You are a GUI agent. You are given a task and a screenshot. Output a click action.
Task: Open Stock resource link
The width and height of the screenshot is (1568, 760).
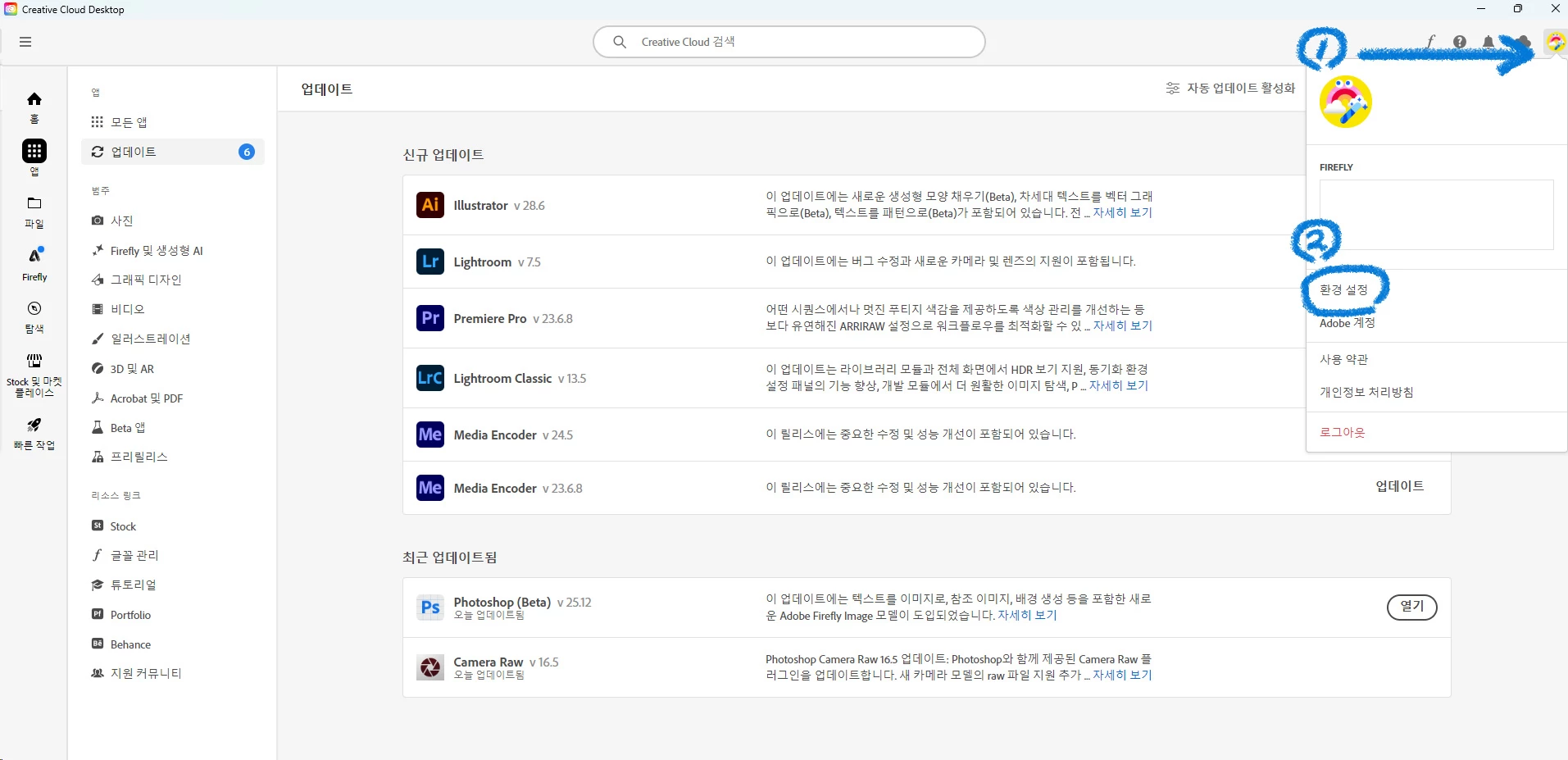tap(173, 526)
